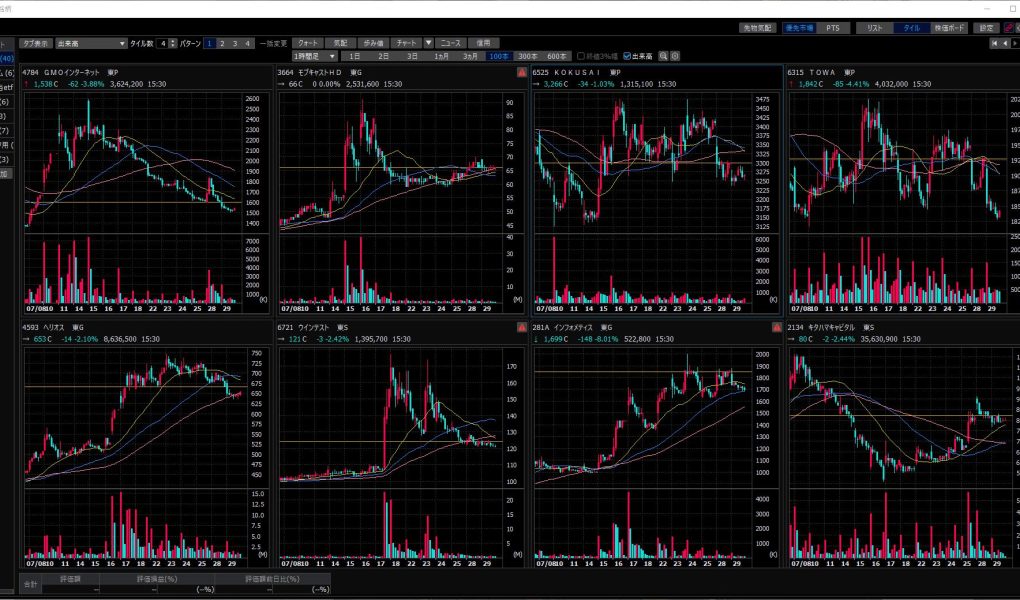Click the red alert icon on the ウインテスト tile
The image size is (1020, 600).
[x=521, y=328]
